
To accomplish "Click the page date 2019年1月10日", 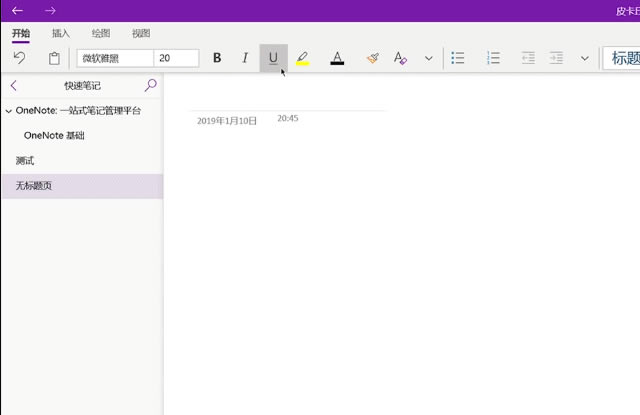I will [x=227, y=121].
